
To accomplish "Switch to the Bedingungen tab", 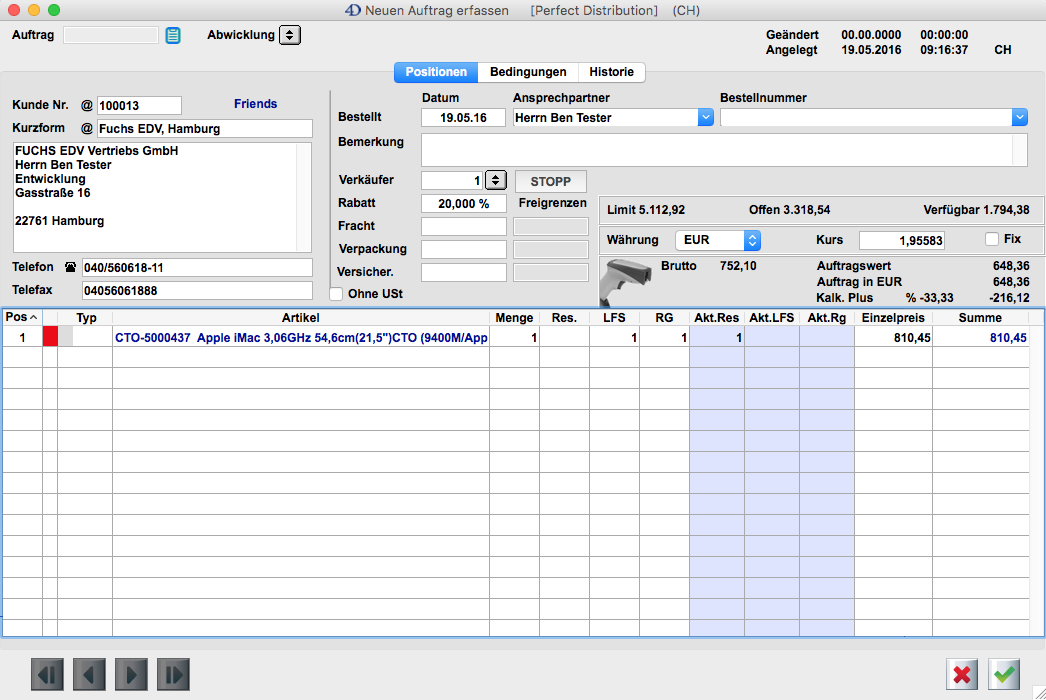I will (528, 72).
